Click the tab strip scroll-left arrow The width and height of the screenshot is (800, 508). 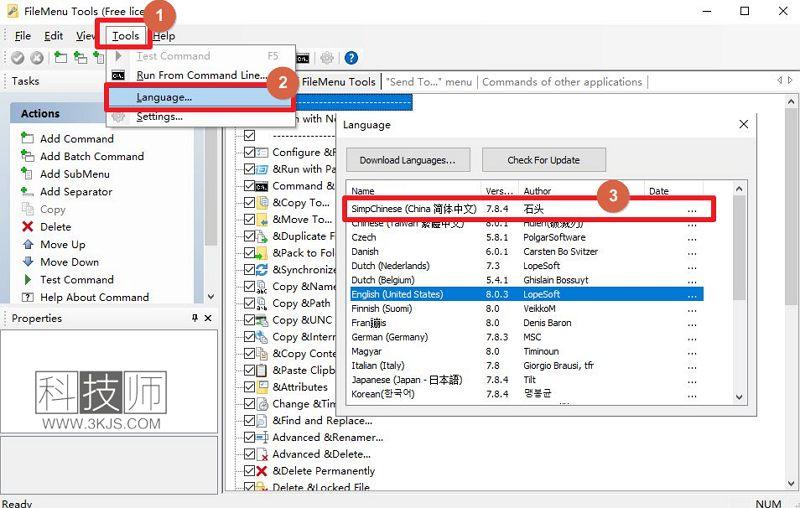pyautogui.click(x=779, y=81)
